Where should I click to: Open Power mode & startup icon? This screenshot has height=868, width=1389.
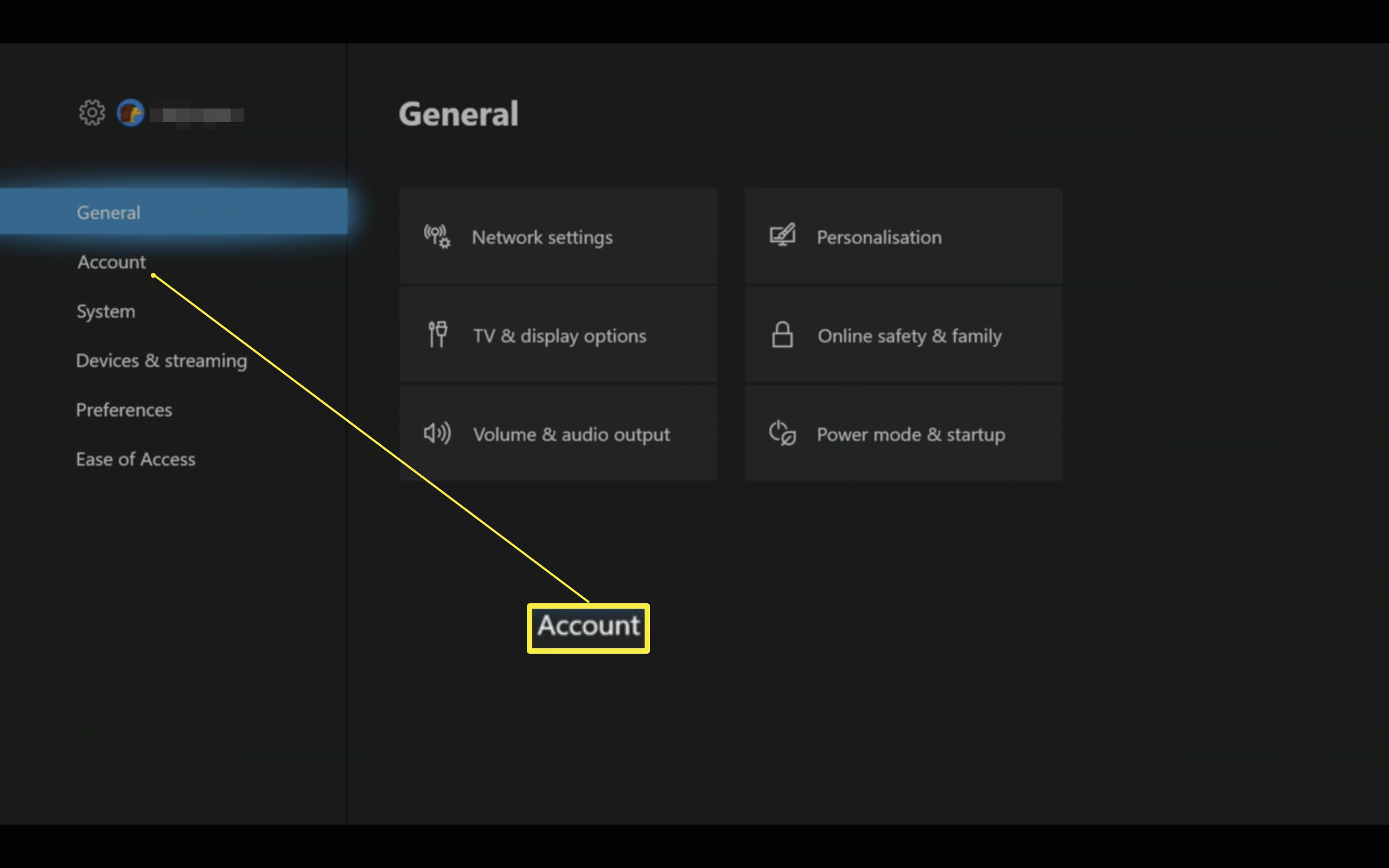coord(782,434)
